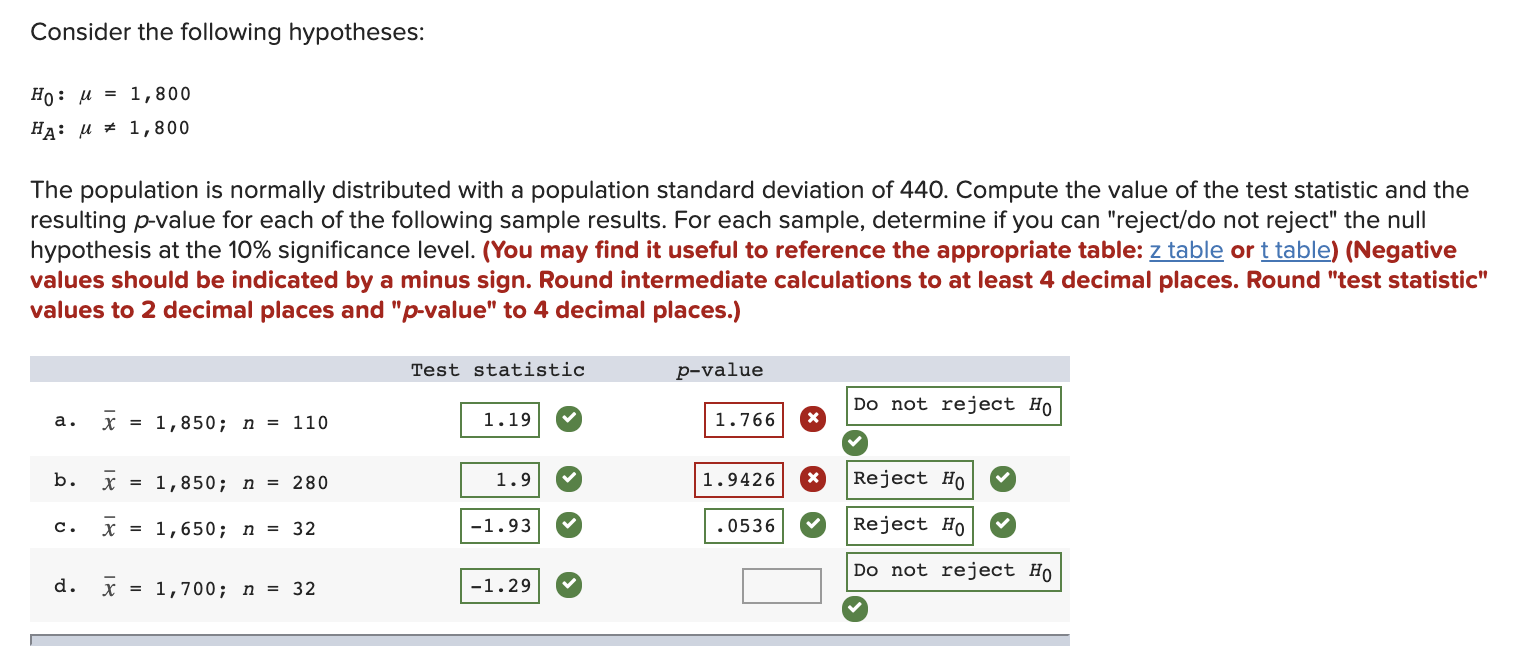
Task: Click green checkmark beside row c Reject H0
Action: pyautogui.click(x=1002, y=525)
